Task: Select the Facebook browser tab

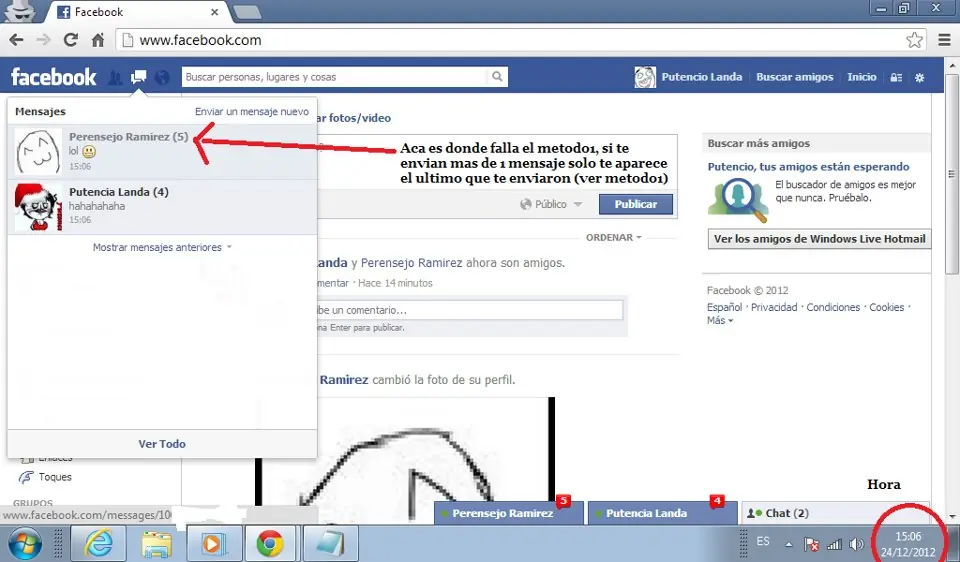Action: pyautogui.click(x=138, y=12)
